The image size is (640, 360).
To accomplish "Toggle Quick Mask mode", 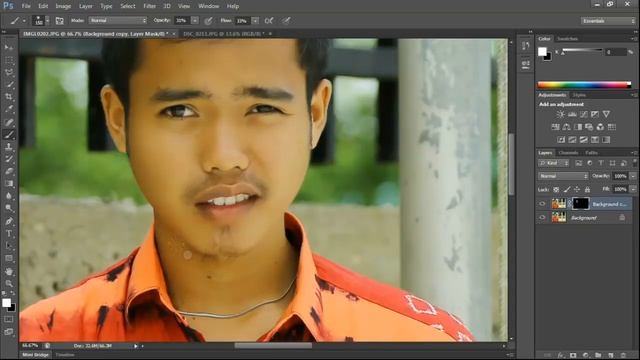I will point(9,319).
